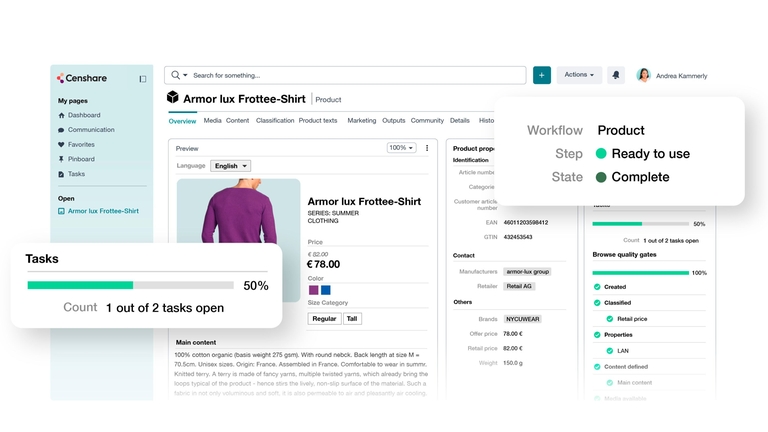Image resolution: width=768 pixels, height=432 pixels.
Task: Click the dark green Complete state dot
Action: [x=601, y=177]
